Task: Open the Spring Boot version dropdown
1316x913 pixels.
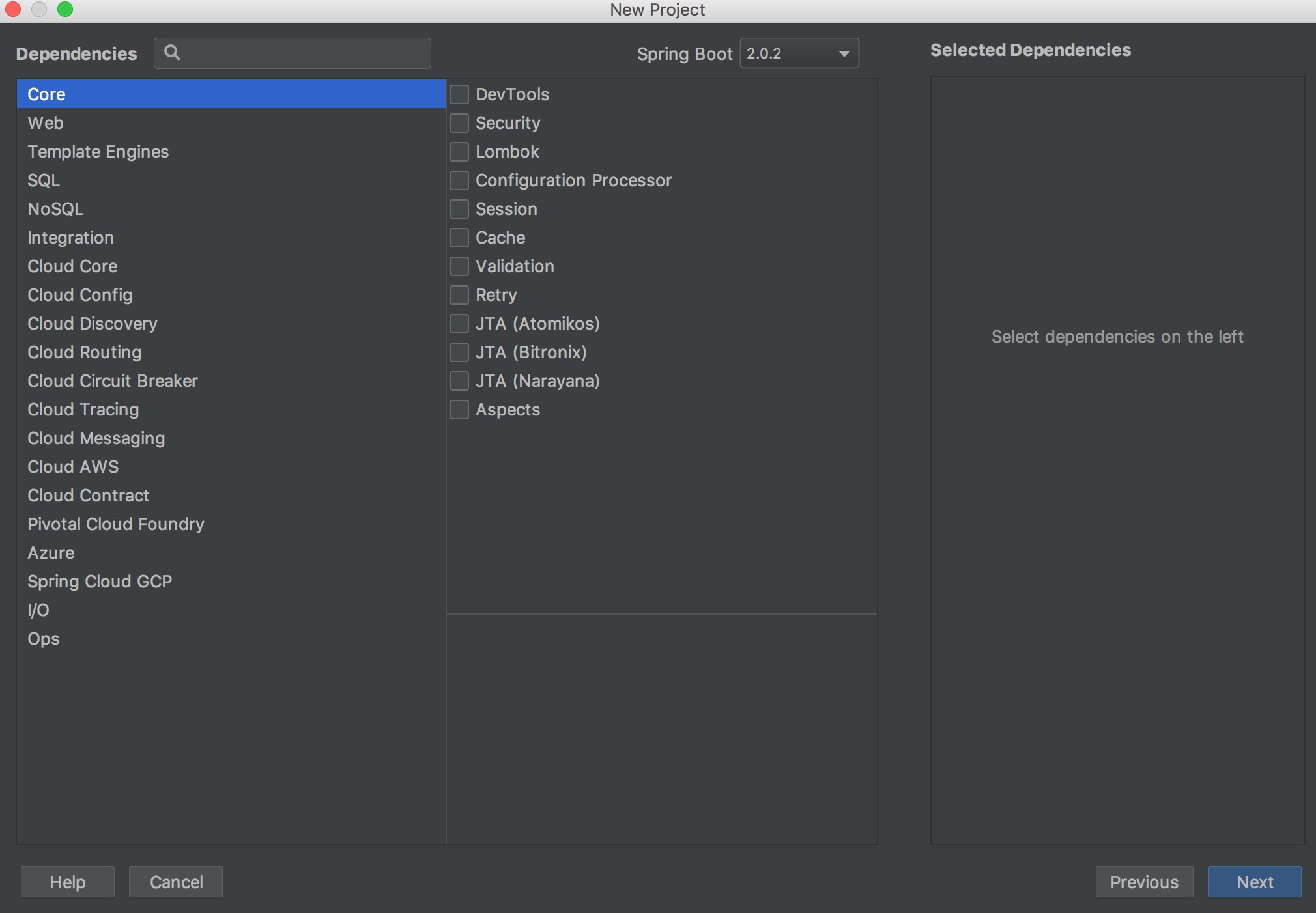Action: 799,53
